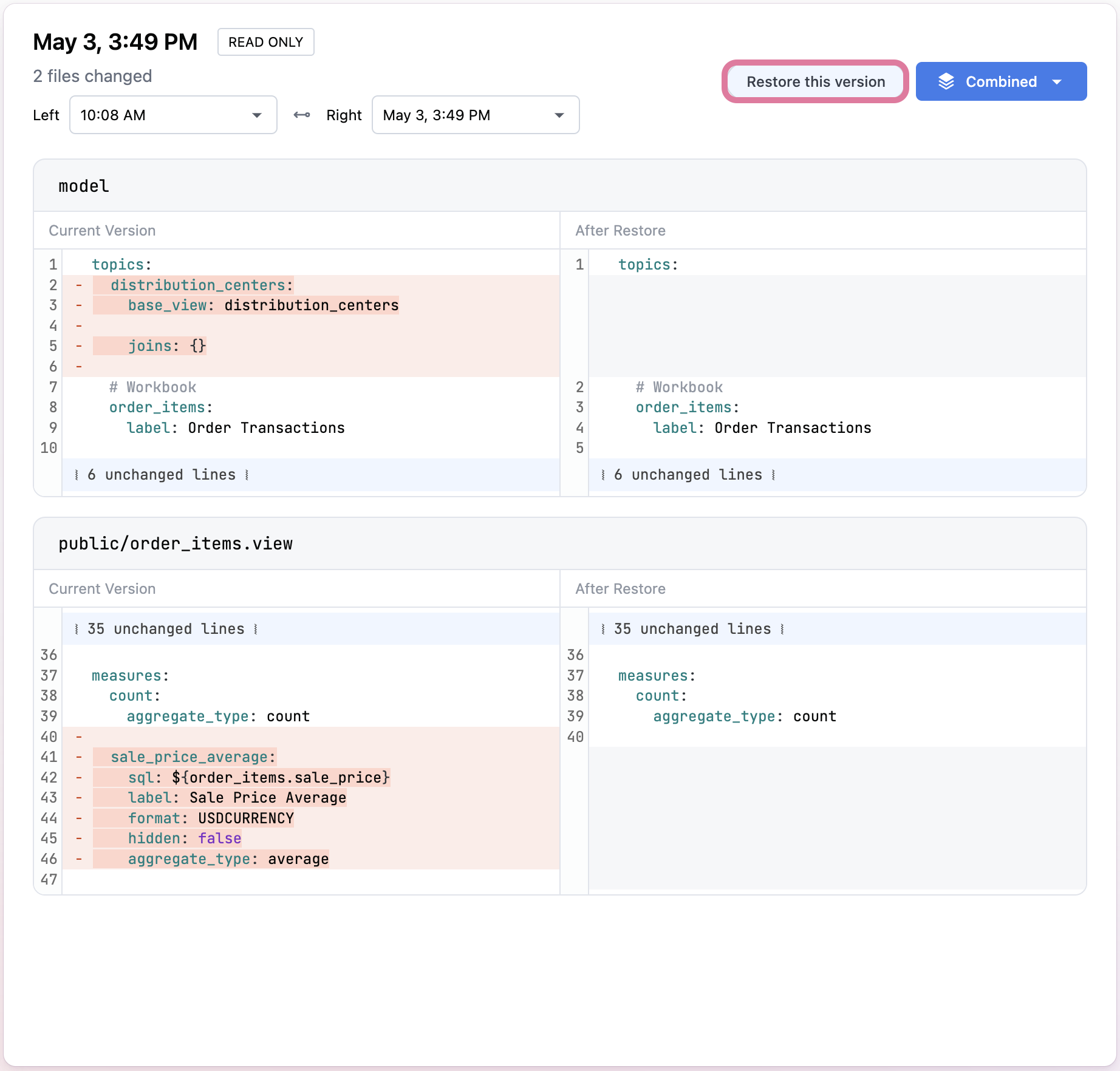Click the public/order_items.view file header
Screen dimensions: 1120x1071
coord(176,544)
